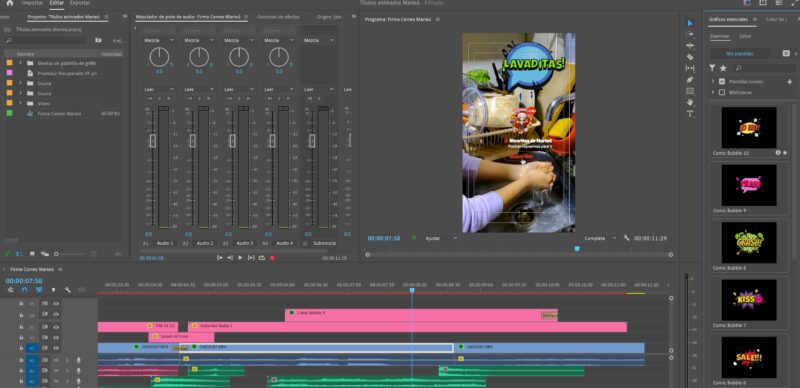Image resolution: width=800 pixels, height=388 pixels.
Task: Select the Type tool
Action: [x=690, y=113]
